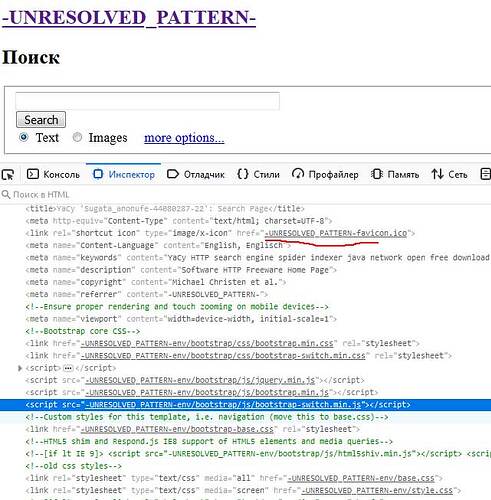Image resolution: width=491 pixels, height=500 pixels.
Task: Select the Text radio button
Action: click(x=24, y=137)
